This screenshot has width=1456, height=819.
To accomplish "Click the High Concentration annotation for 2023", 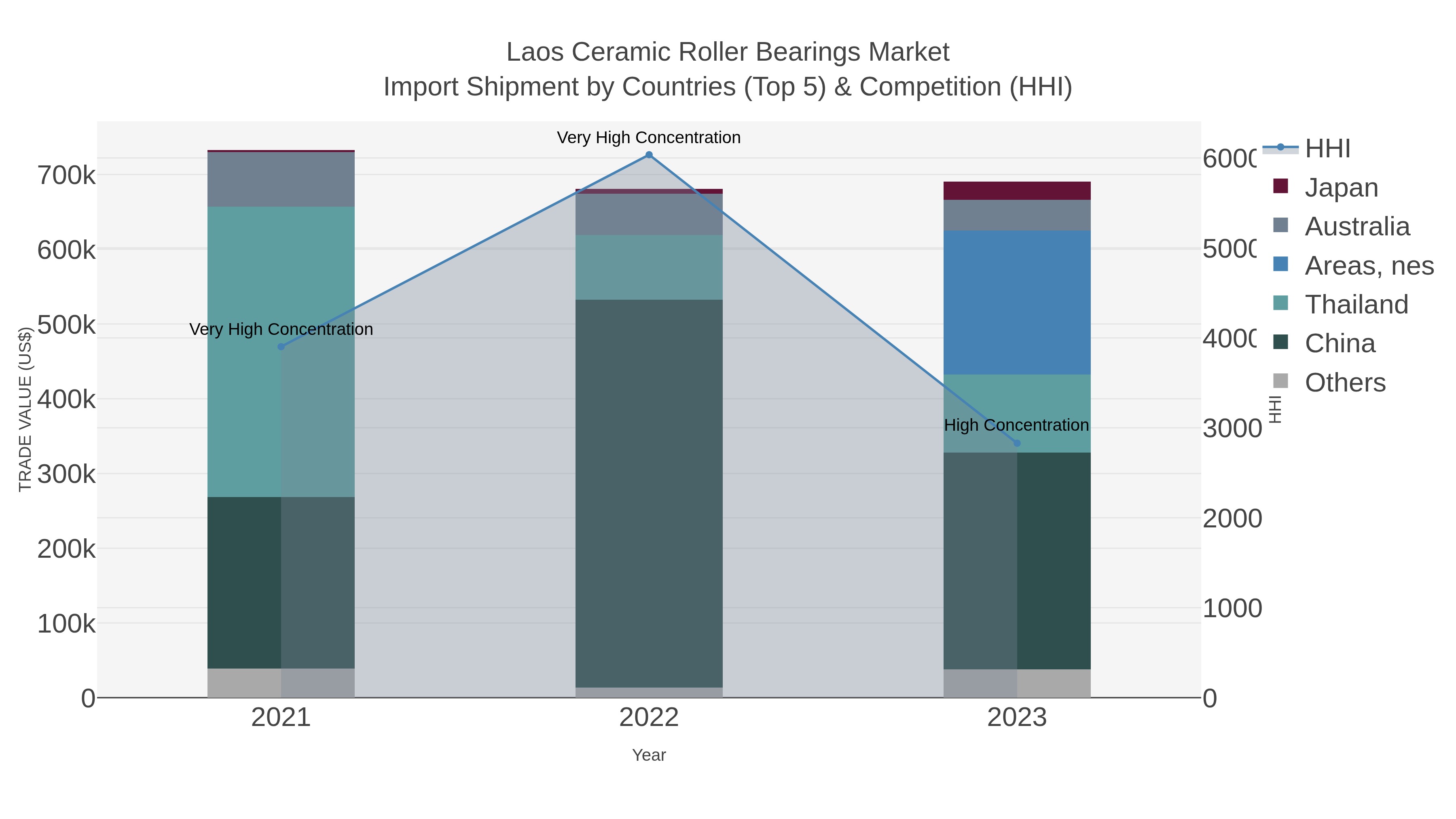I will coord(1016,425).
